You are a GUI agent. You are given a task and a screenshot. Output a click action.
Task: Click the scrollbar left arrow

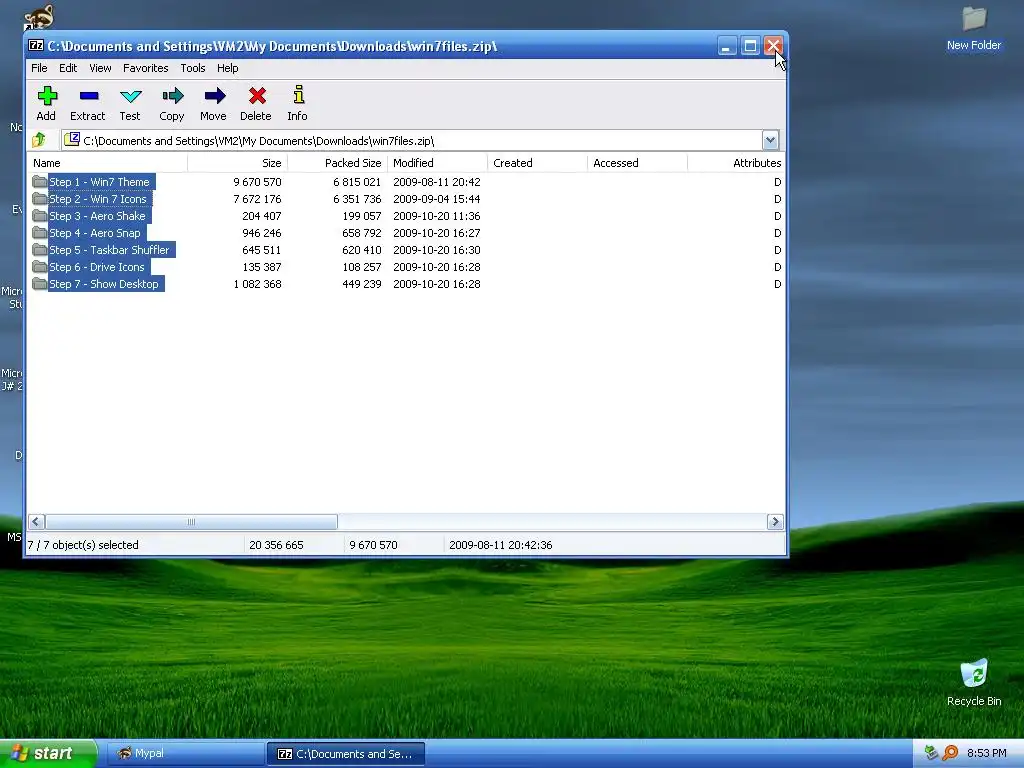pyautogui.click(x=37, y=522)
